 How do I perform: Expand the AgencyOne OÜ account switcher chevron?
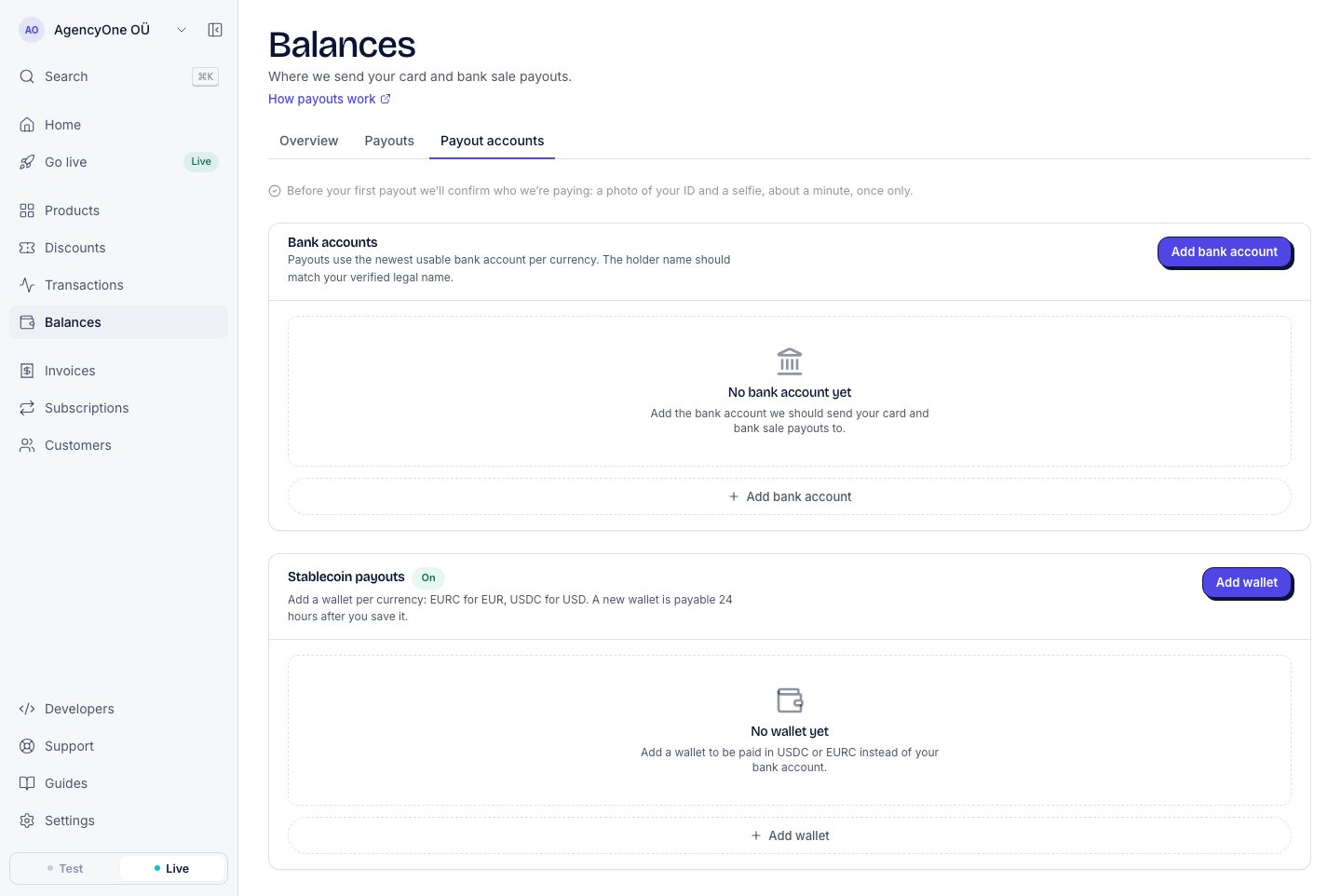click(x=182, y=30)
